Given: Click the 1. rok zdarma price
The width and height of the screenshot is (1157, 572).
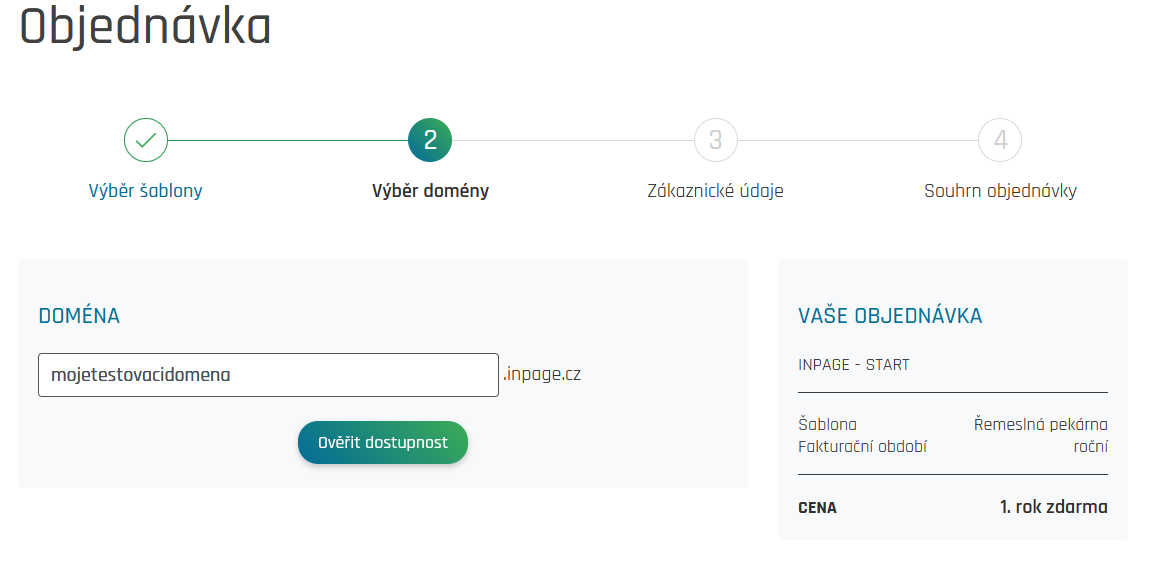Looking at the screenshot, I should (x=1053, y=507).
